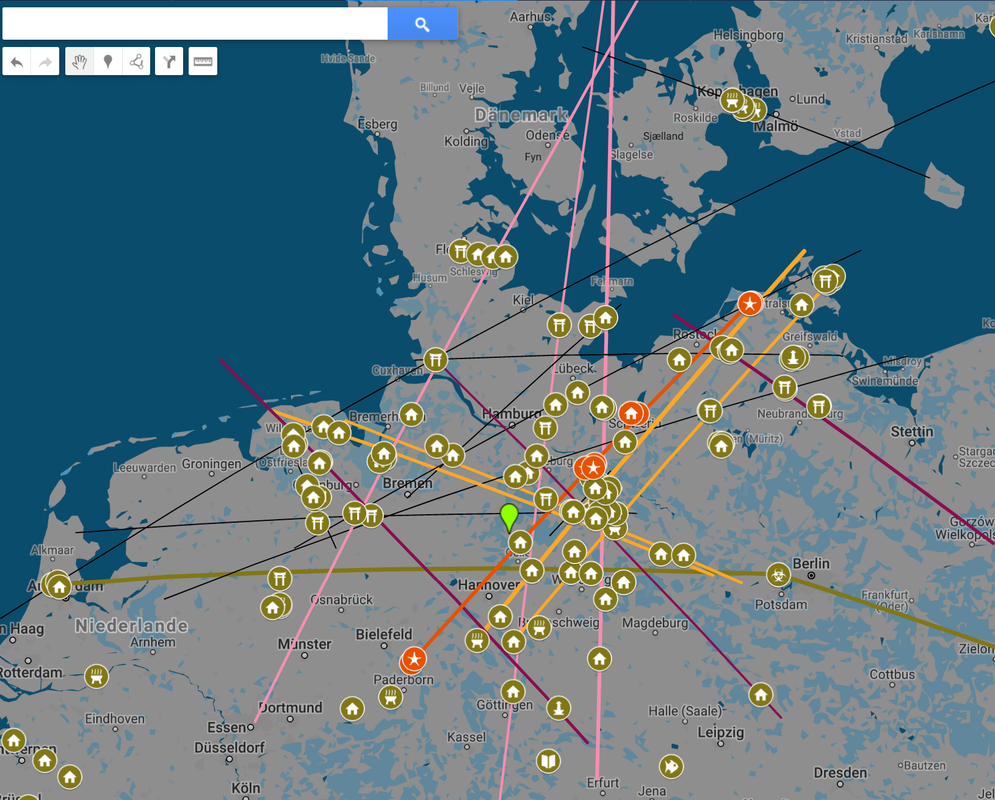Focus the map search input field
Image resolution: width=995 pixels, height=800 pixels.
195,24
